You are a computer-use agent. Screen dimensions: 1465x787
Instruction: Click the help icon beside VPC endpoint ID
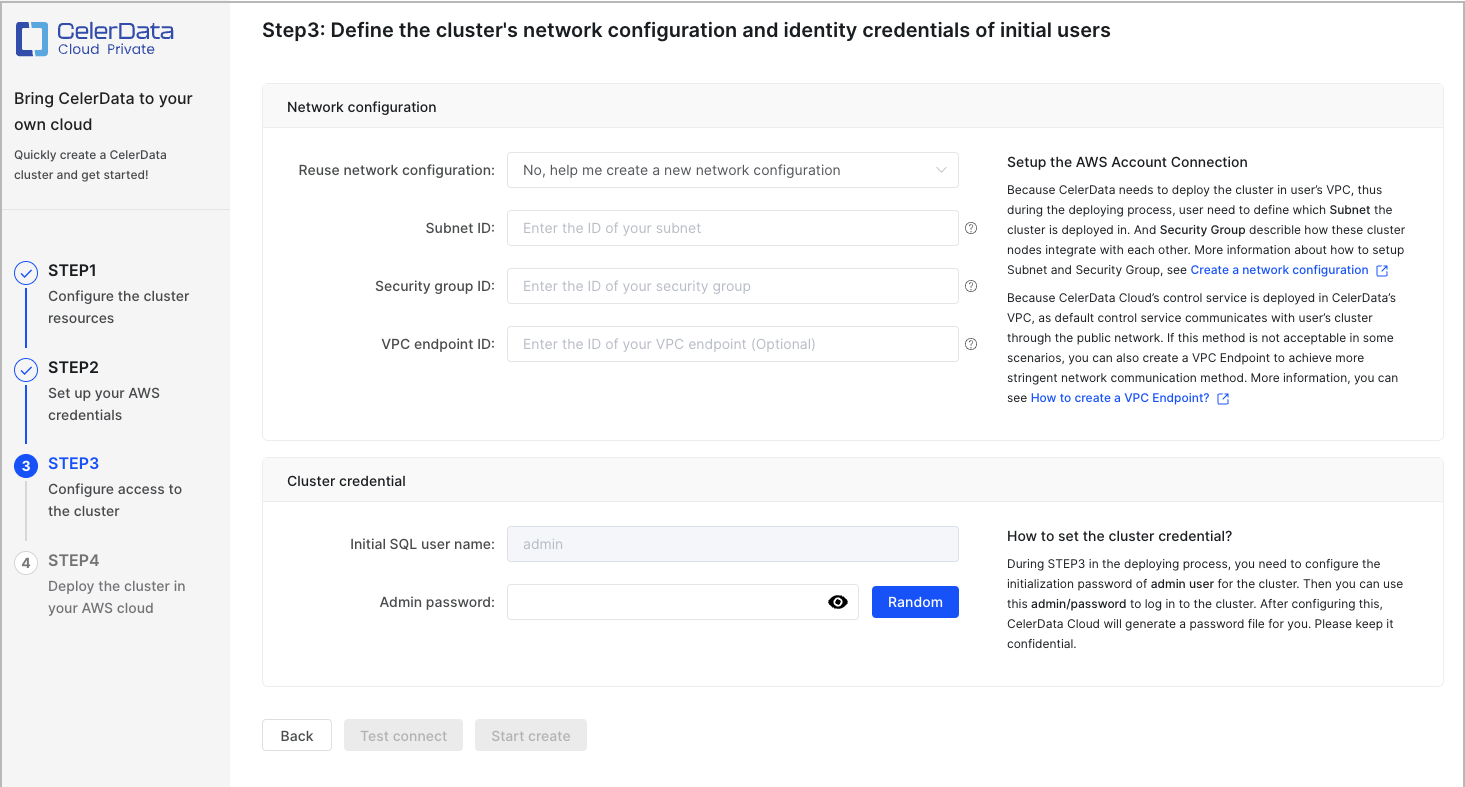tap(971, 344)
